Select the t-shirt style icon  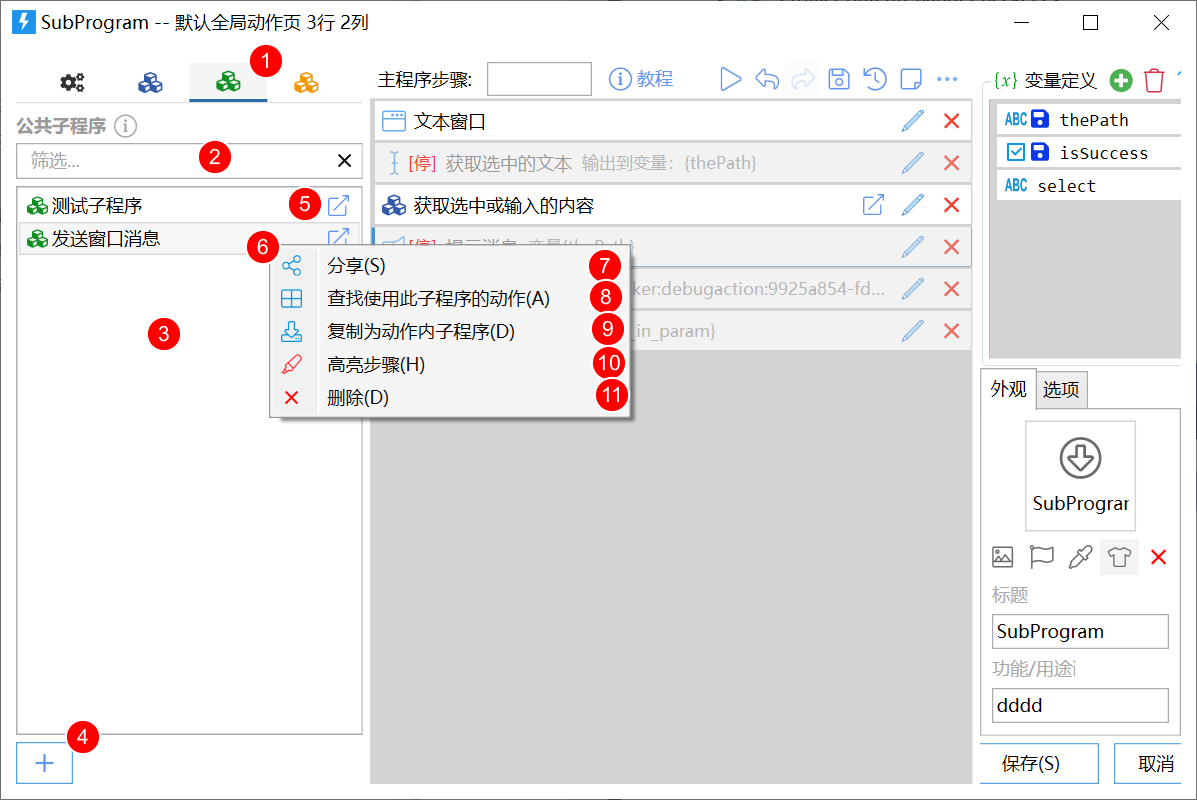coord(1119,557)
